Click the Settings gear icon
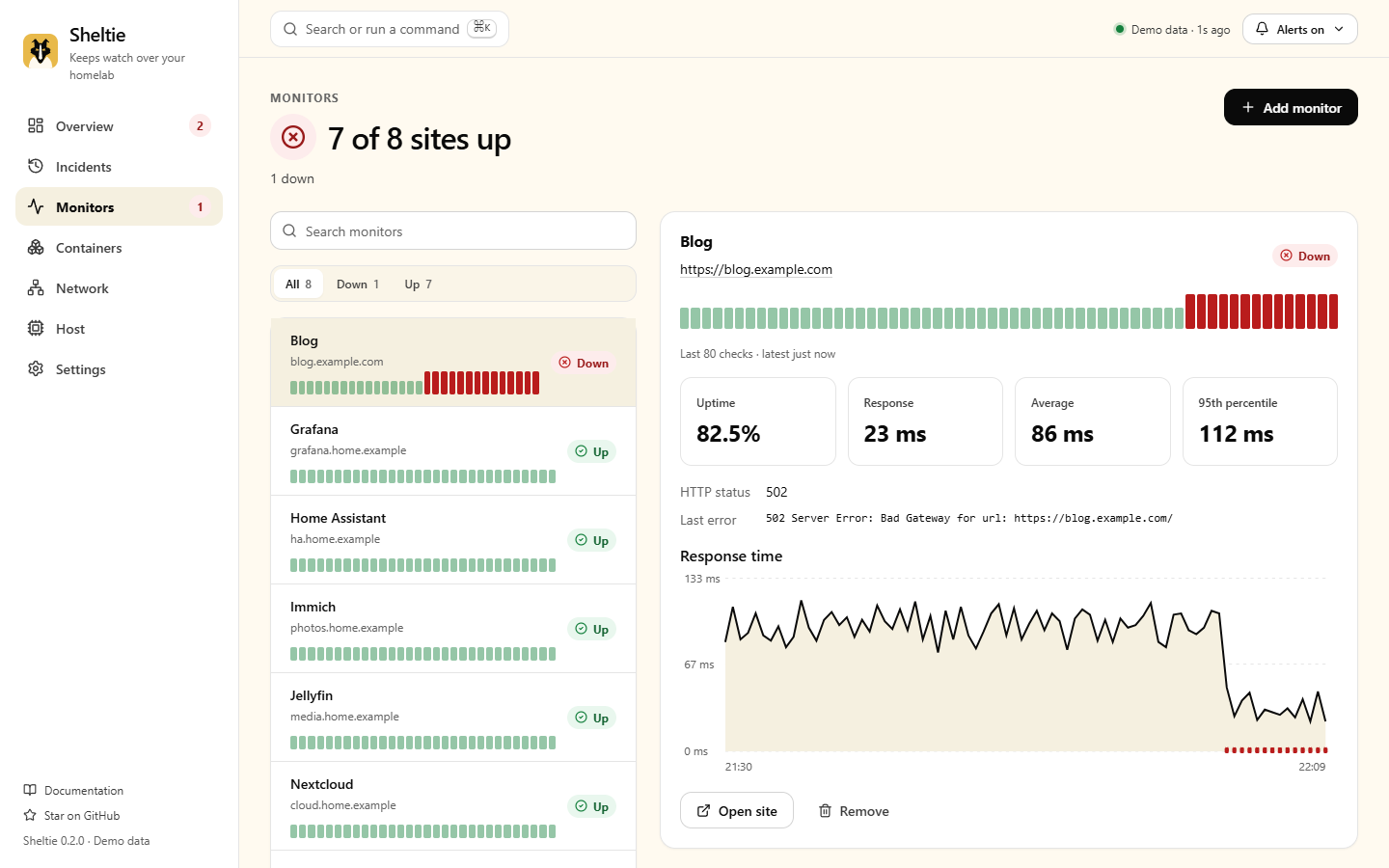Viewport: 1389px width, 868px height. (x=36, y=369)
